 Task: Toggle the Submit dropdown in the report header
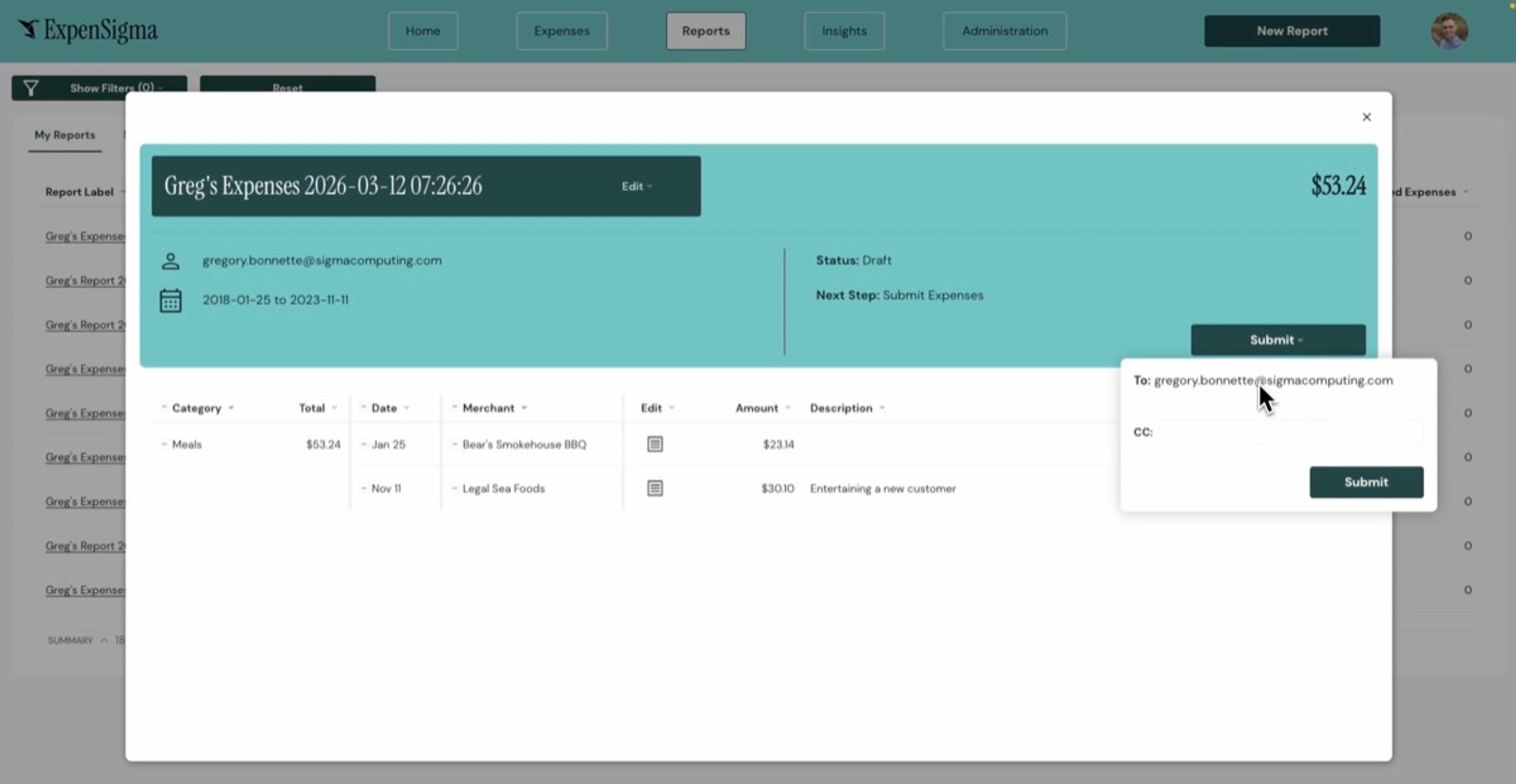[x=1278, y=340]
